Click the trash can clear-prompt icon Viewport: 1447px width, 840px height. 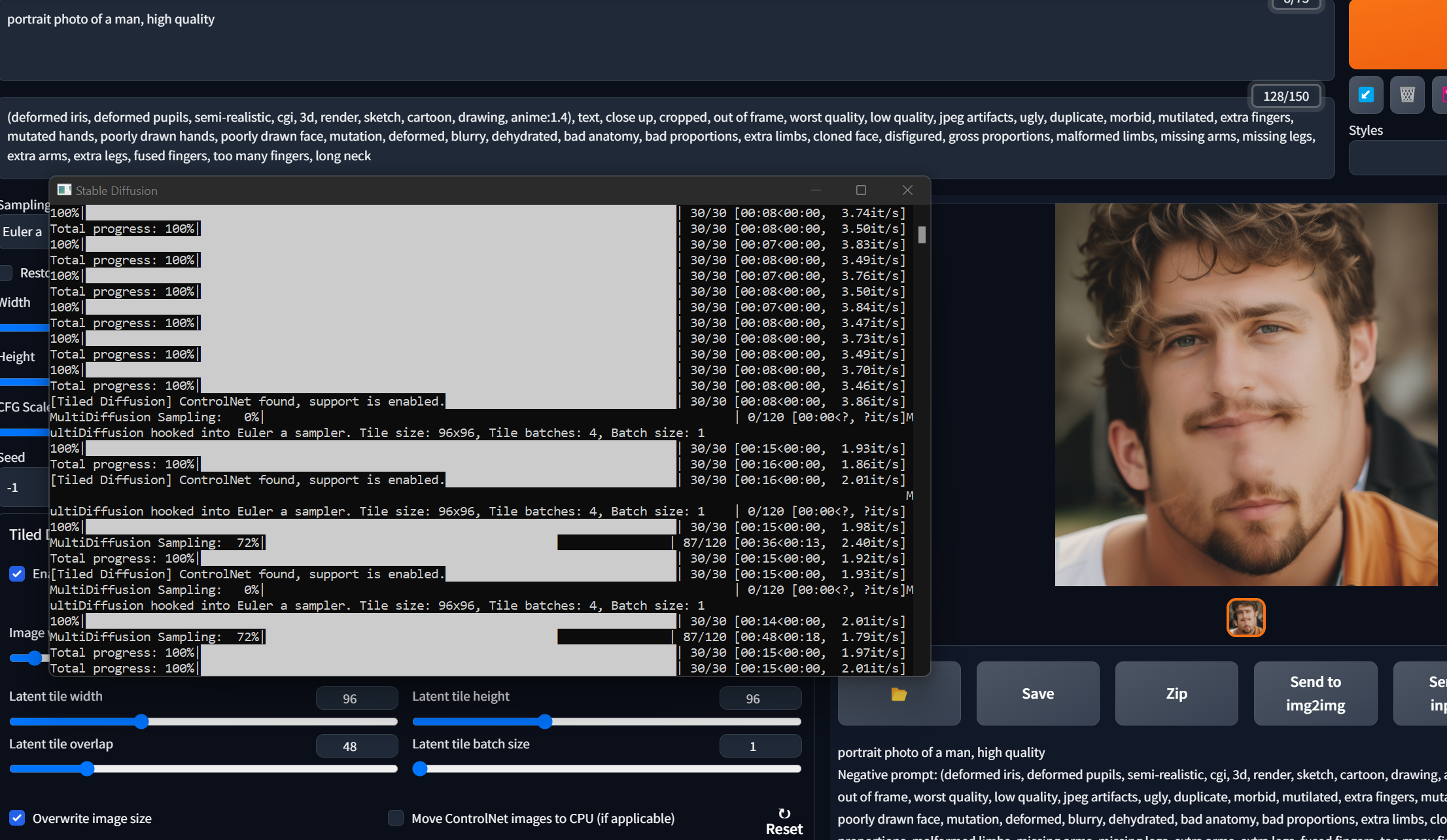click(1407, 95)
